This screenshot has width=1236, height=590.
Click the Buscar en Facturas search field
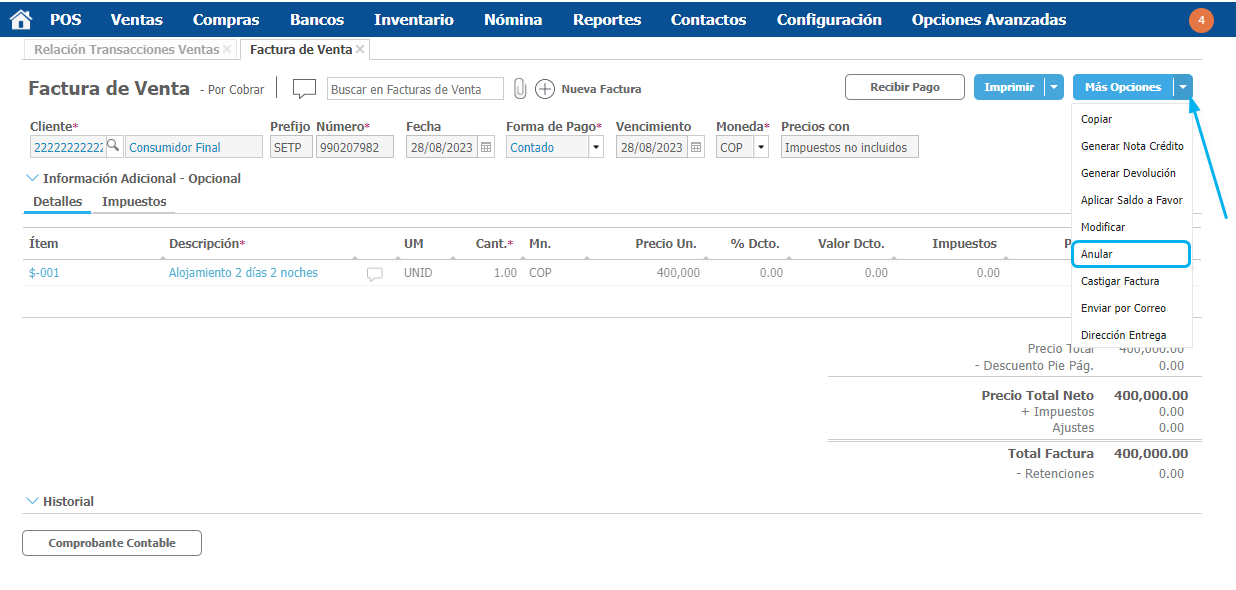tap(417, 89)
